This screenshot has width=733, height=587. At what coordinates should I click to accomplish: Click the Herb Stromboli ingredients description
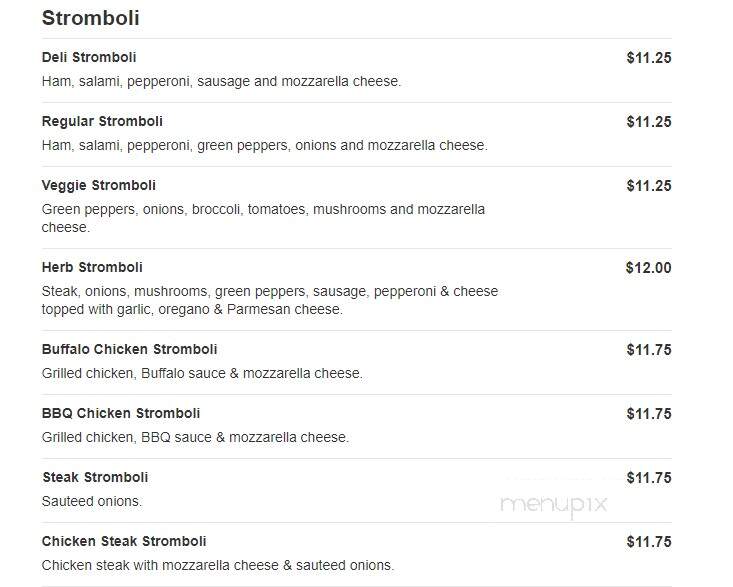(x=270, y=300)
